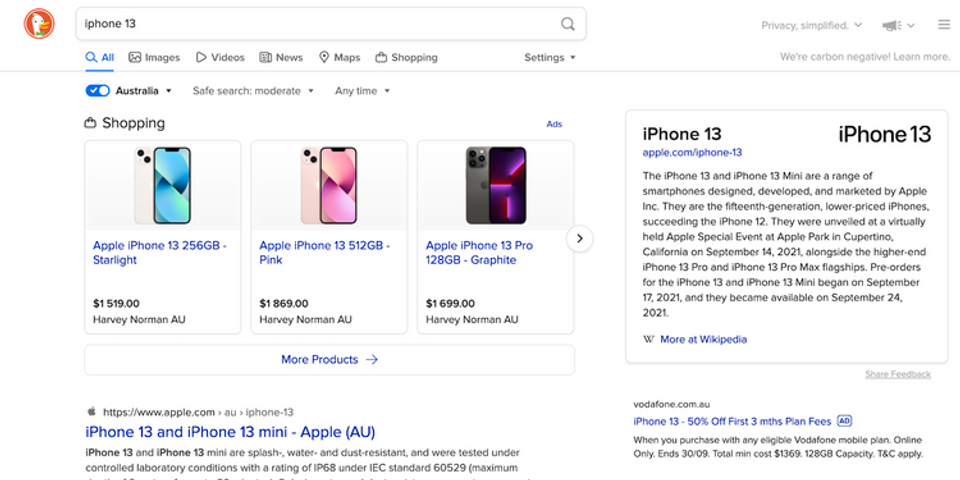
Task: Switch to the Images tab
Action: coord(154,58)
